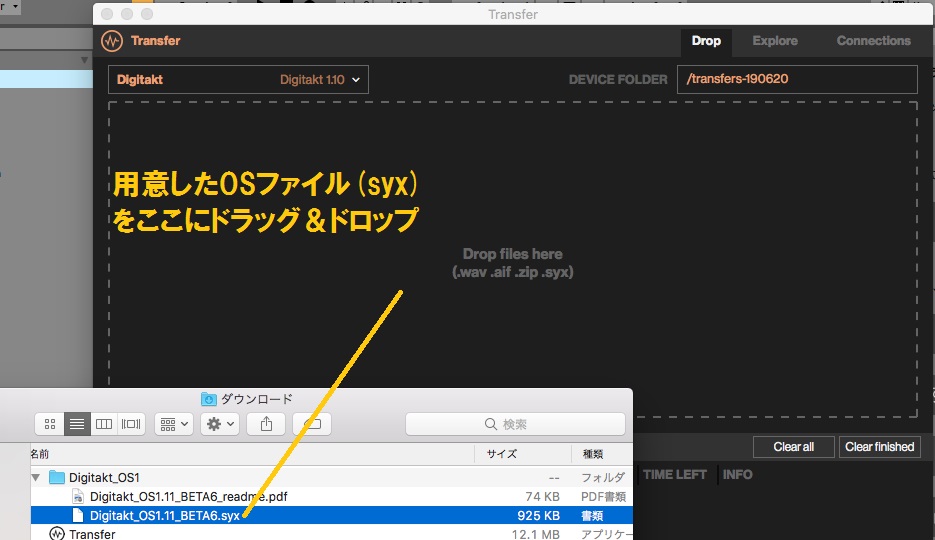Image resolution: width=935 pixels, height=540 pixels.
Task: Switch to the Drop tab
Action: (706, 41)
